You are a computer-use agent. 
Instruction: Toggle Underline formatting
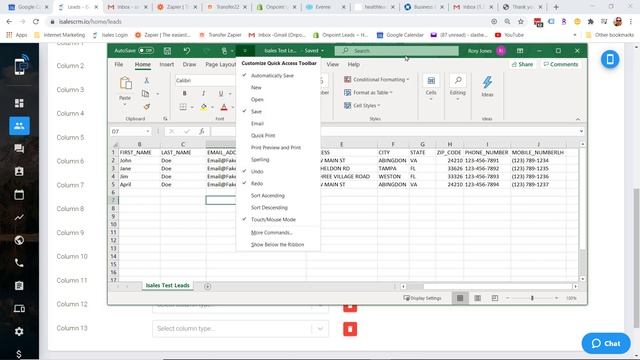pyautogui.click(x=221, y=93)
